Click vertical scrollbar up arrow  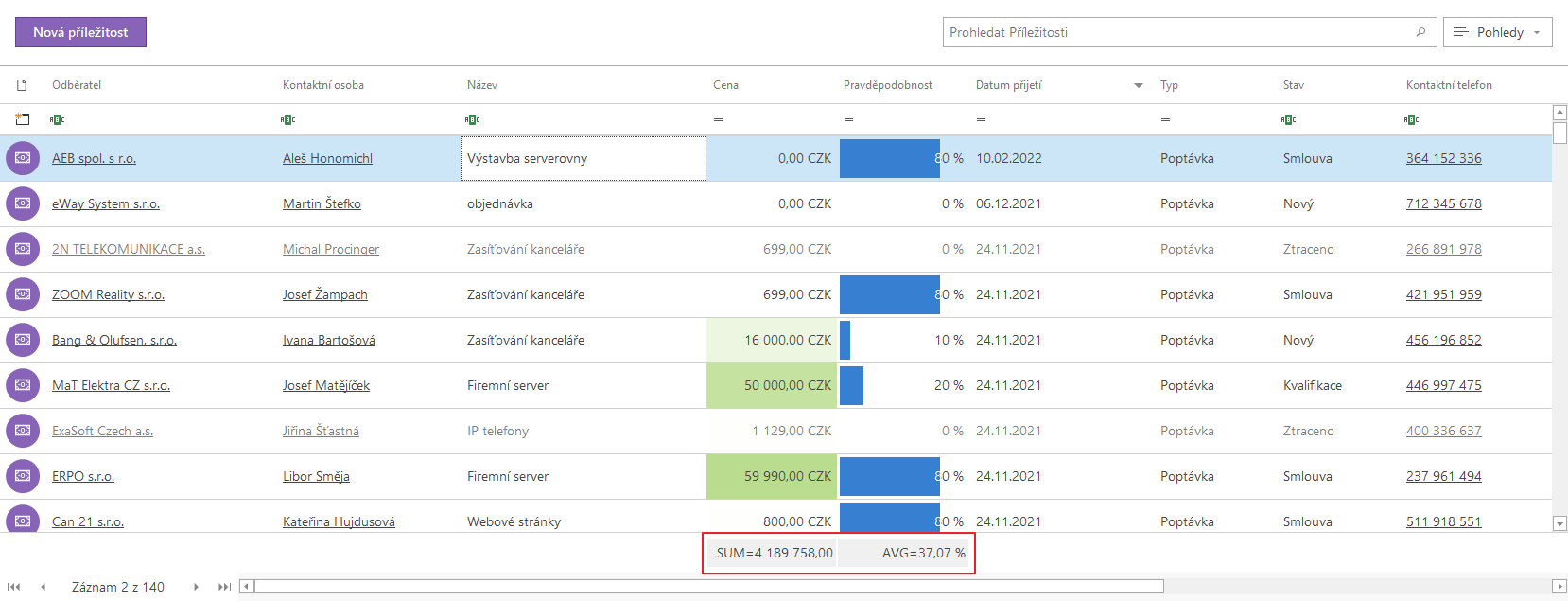coord(1560,113)
